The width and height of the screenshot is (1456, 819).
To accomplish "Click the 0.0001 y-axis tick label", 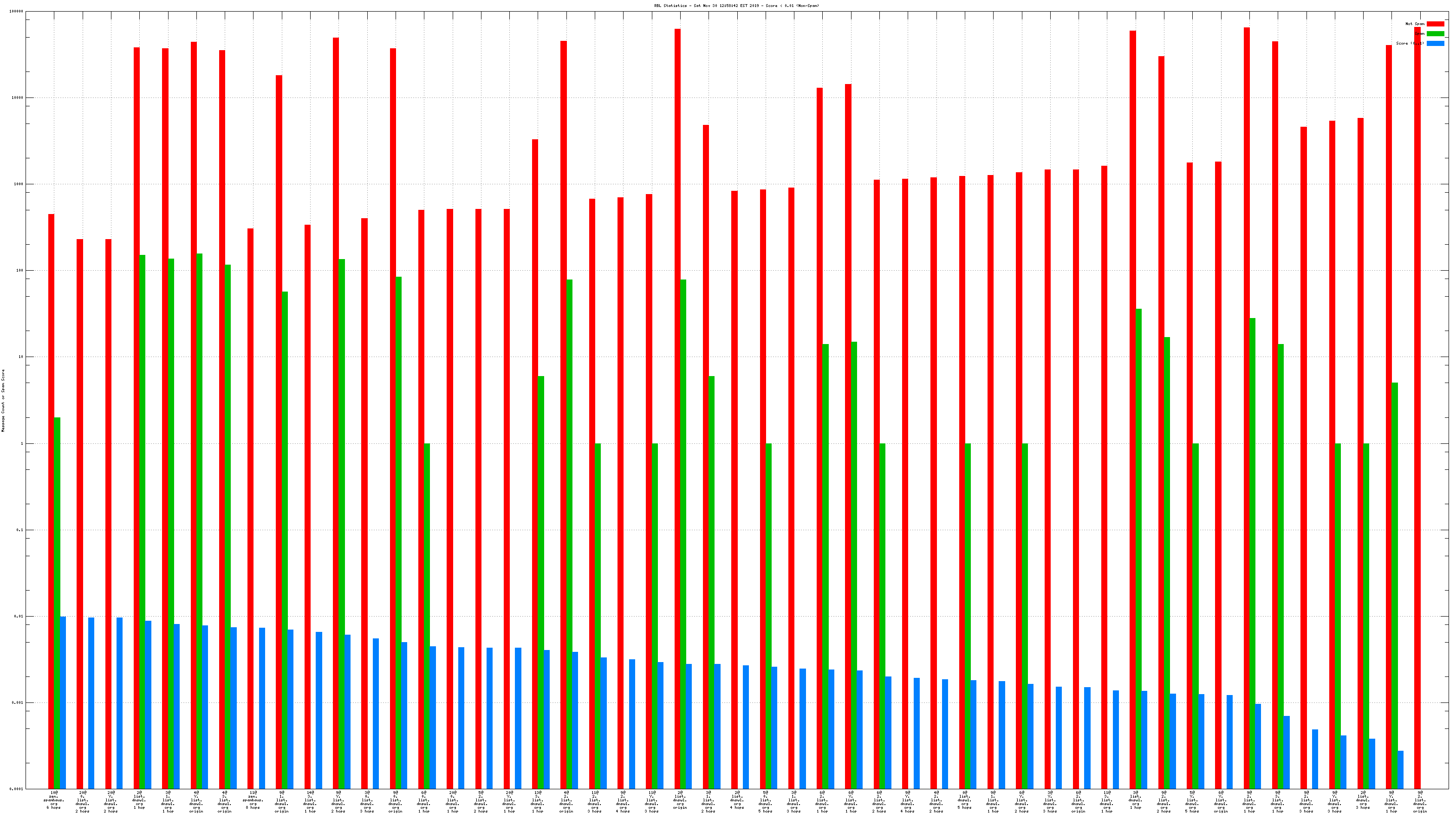I will (x=16, y=789).
